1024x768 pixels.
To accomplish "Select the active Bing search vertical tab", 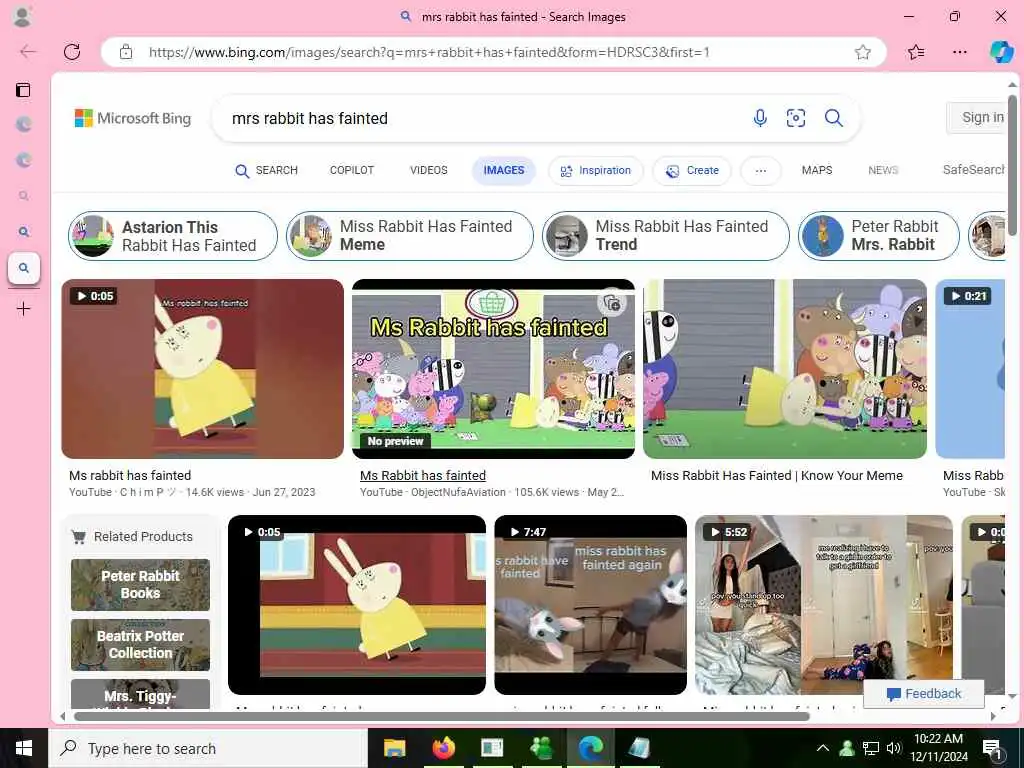I will point(24,268).
